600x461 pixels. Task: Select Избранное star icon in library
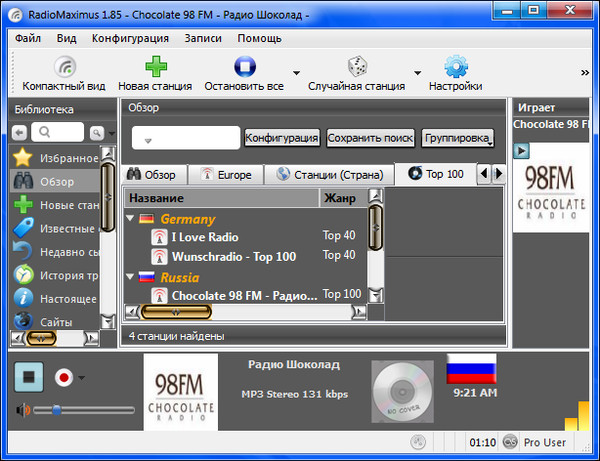(23, 158)
